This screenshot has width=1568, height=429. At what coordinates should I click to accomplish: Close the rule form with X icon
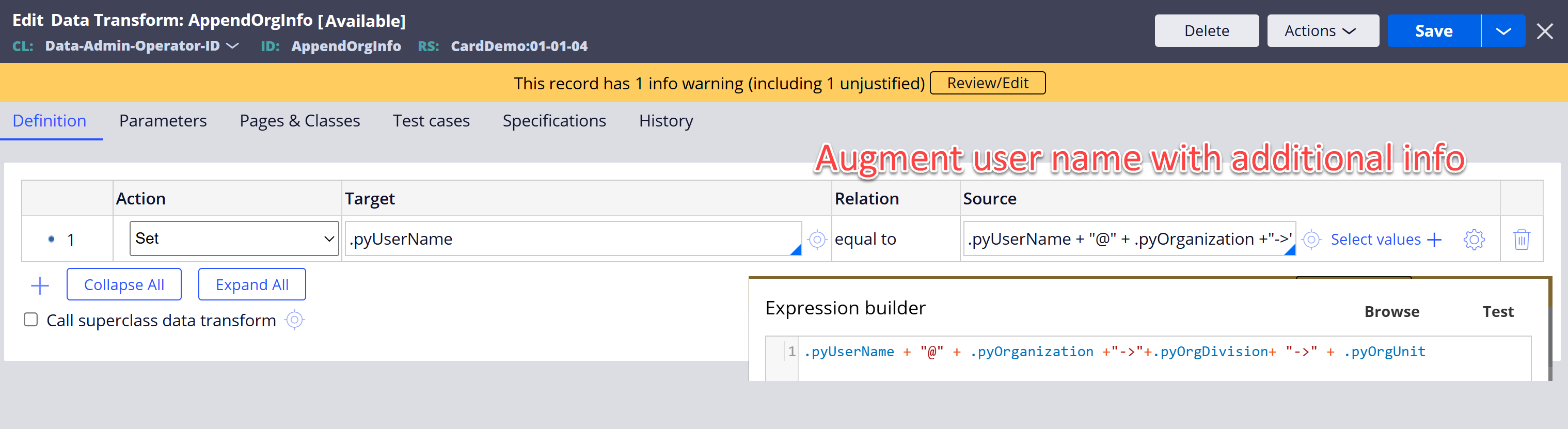tap(1544, 31)
